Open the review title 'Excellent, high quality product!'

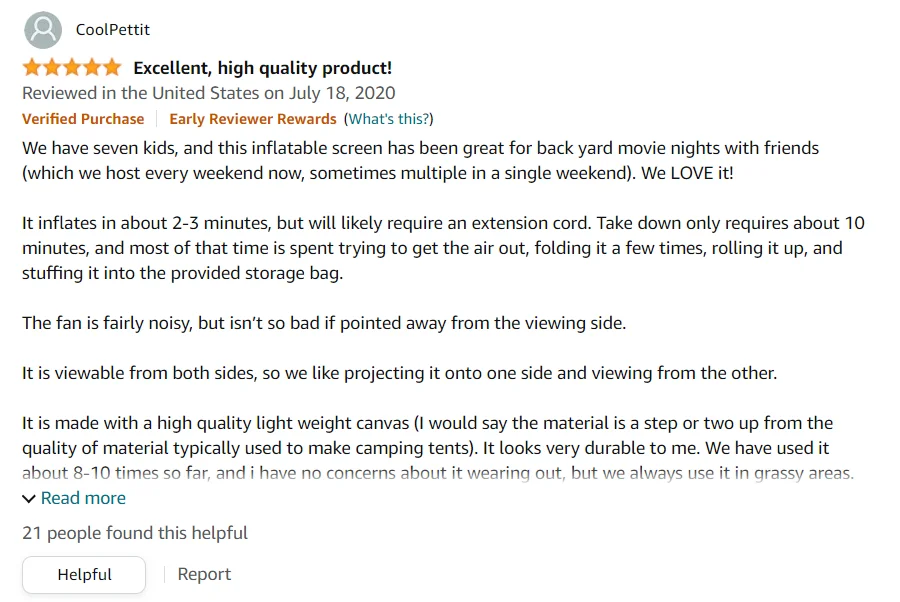point(262,68)
